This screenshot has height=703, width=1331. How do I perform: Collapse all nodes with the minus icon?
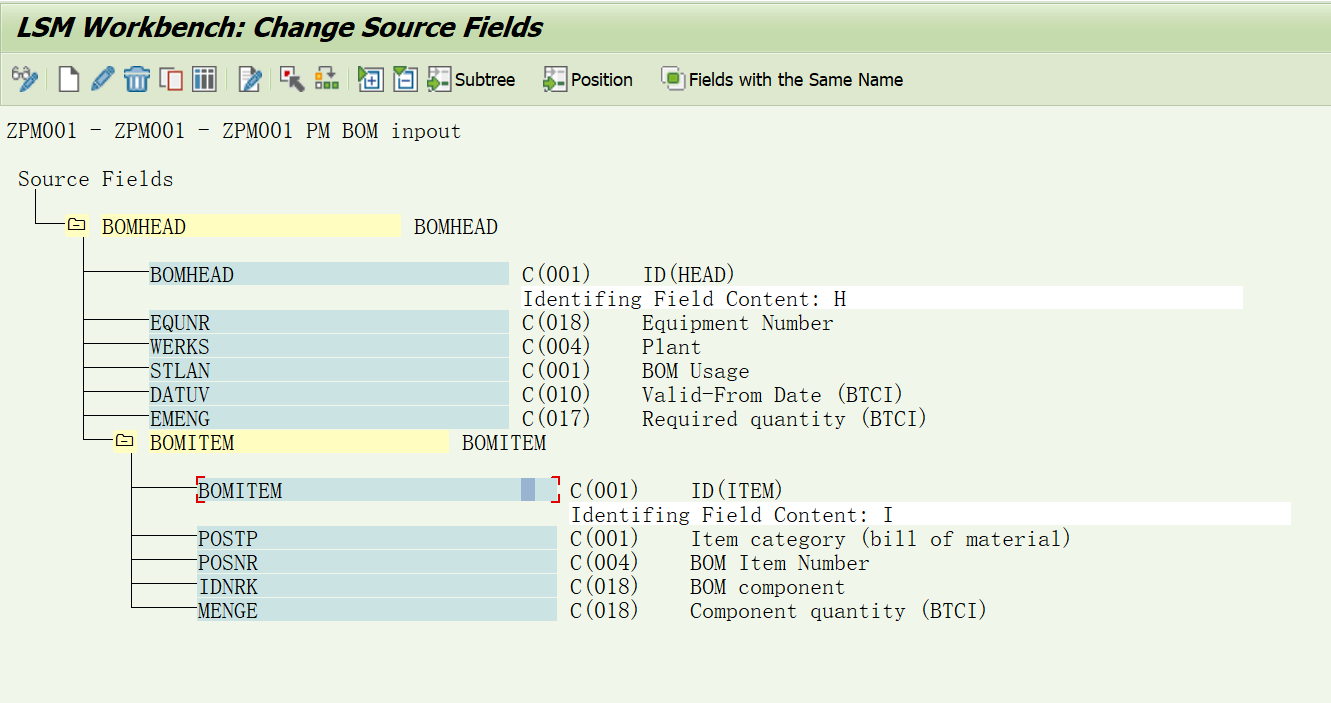tap(404, 78)
